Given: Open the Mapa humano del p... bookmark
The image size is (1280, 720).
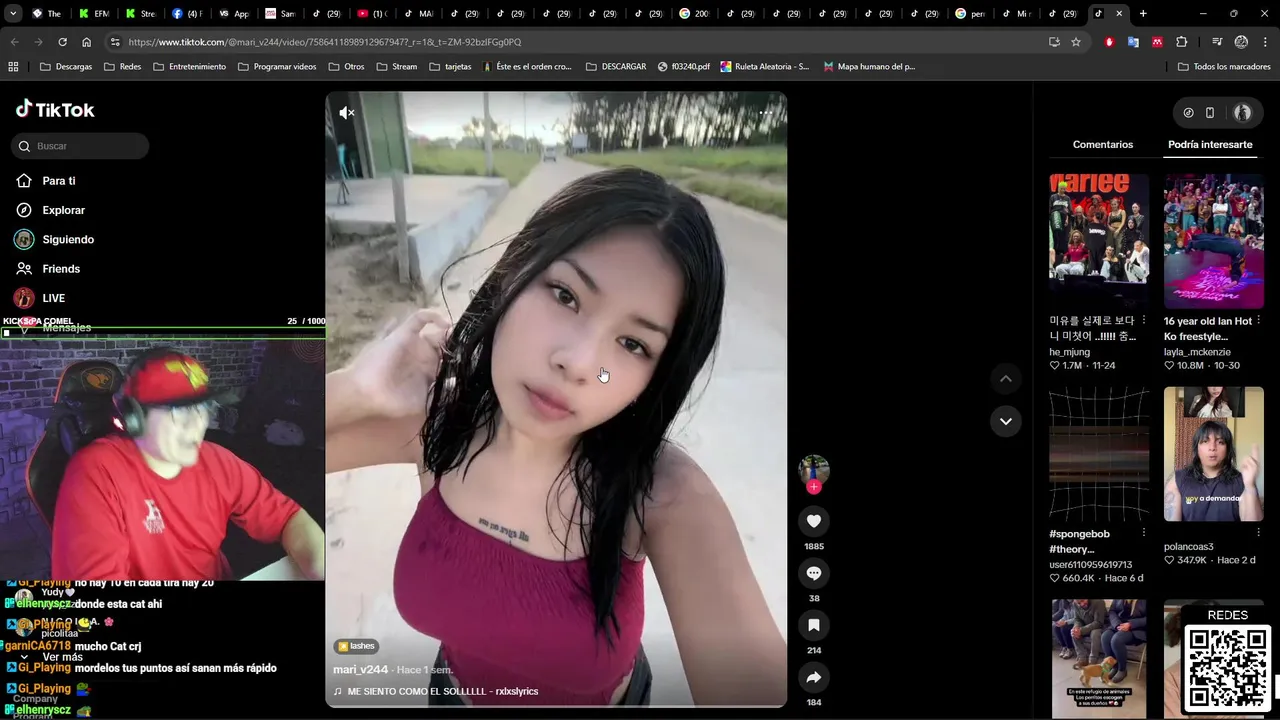Looking at the screenshot, I should point(869,67).
